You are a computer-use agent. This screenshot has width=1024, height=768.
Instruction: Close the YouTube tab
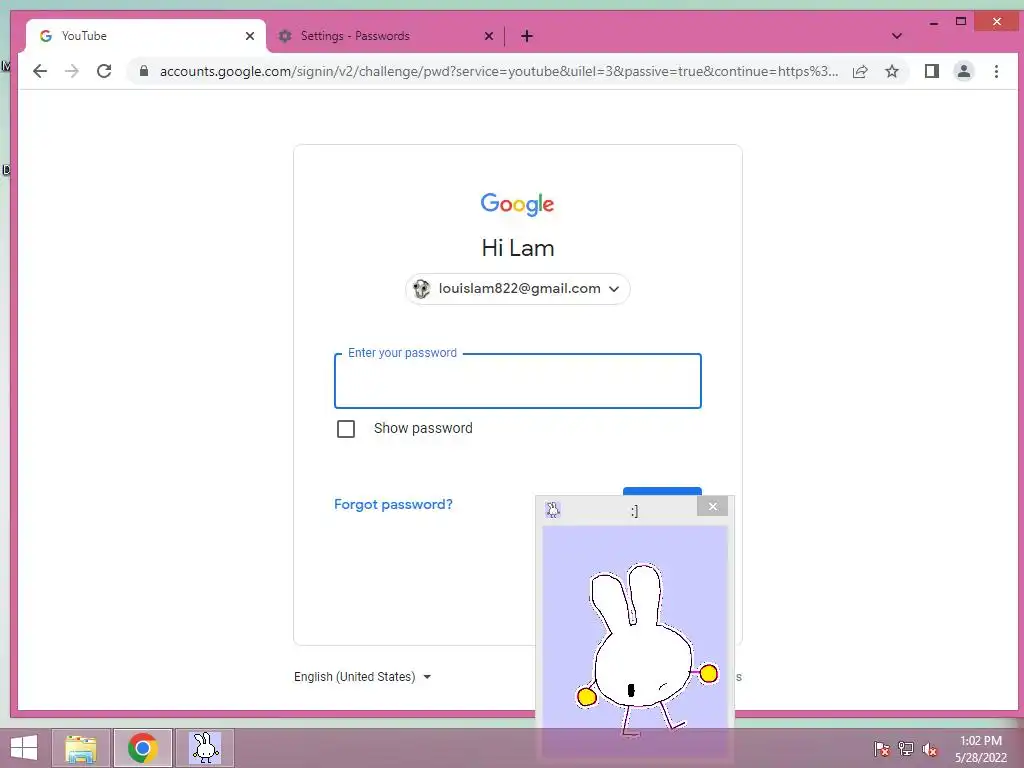(249, 36)
